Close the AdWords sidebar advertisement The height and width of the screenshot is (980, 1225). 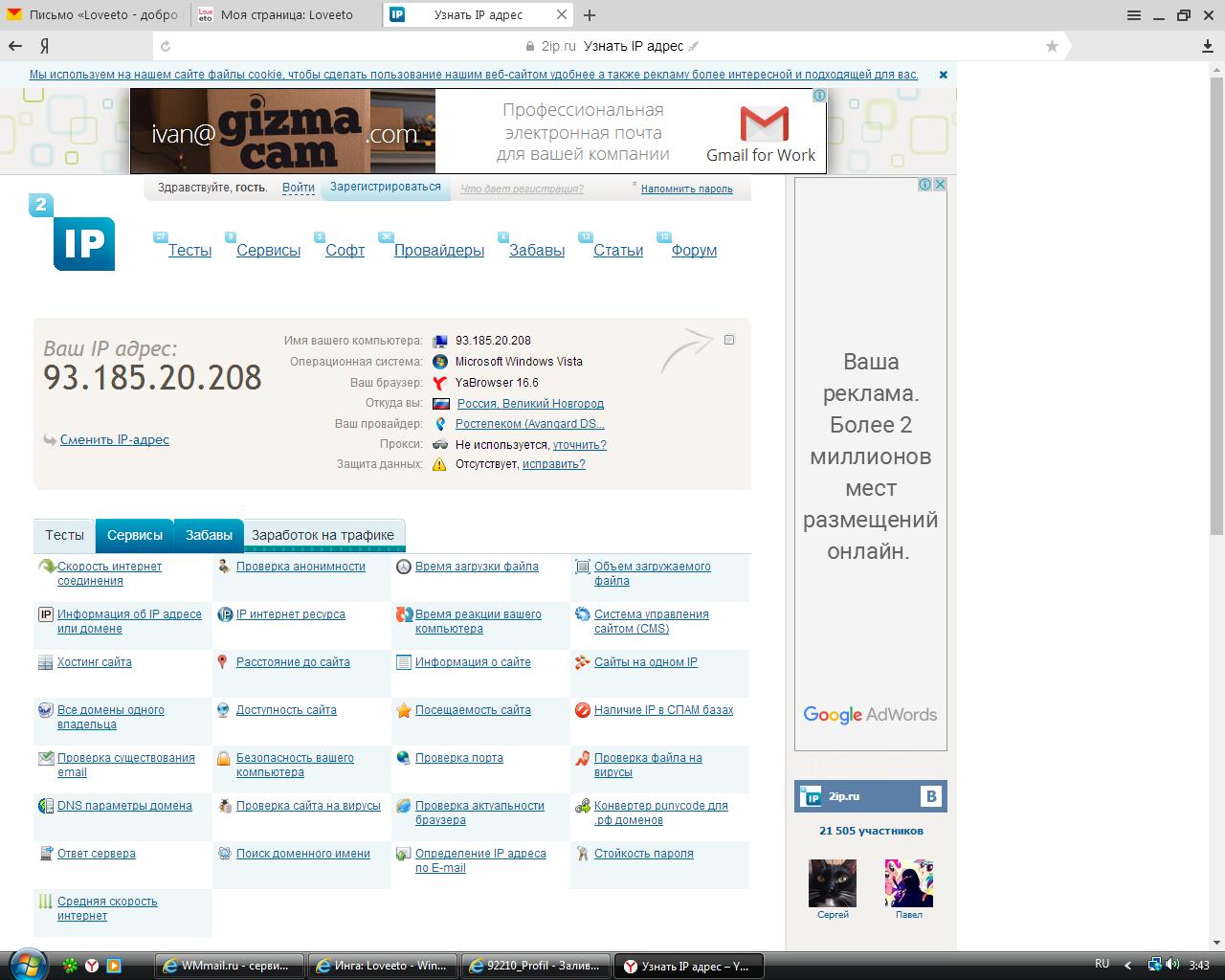940,185
